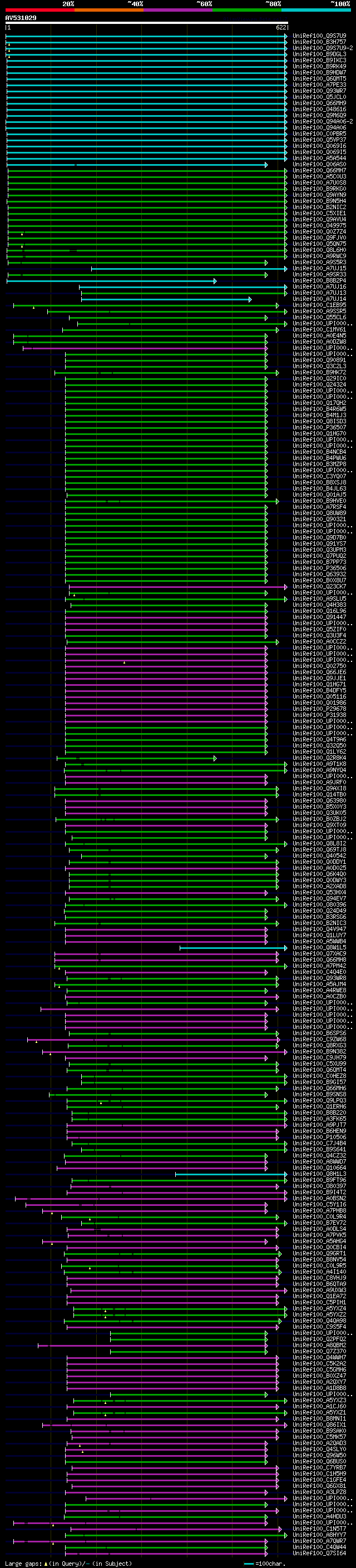356x1568 pixels.
Task: Select the UniRef100_B9N5H4 label
Action: click(x=319, y=201)
